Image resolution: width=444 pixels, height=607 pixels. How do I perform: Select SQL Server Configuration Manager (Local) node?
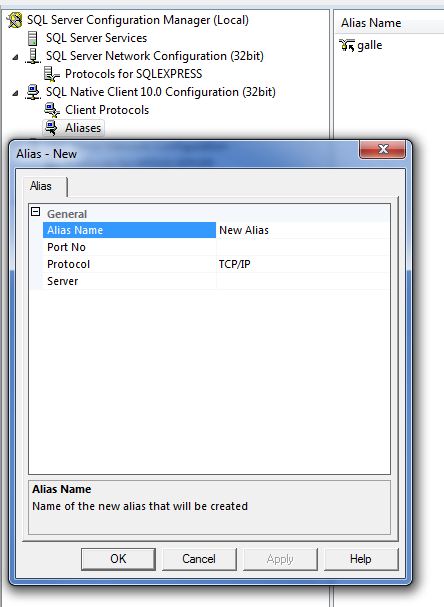pos(138,20)
